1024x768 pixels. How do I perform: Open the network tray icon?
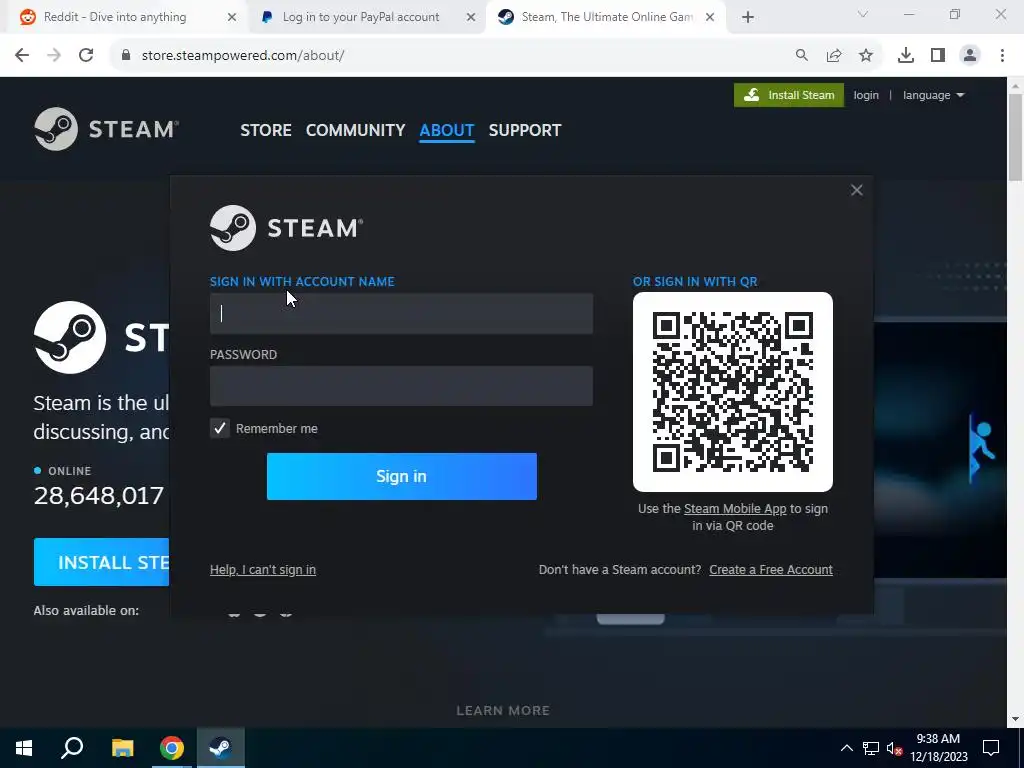(x=871, y=748)
